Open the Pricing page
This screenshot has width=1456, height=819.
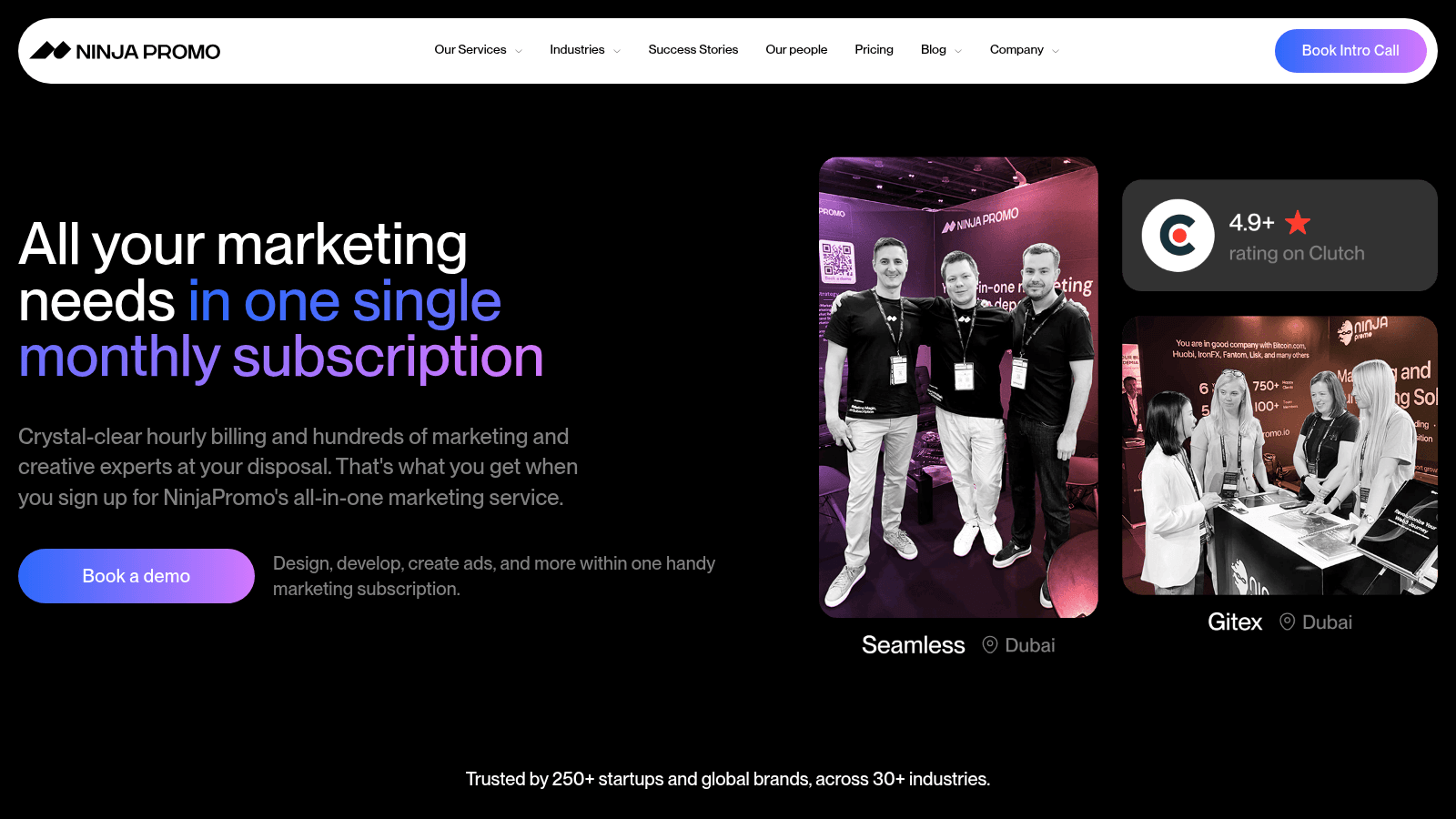tap(874, 49)
